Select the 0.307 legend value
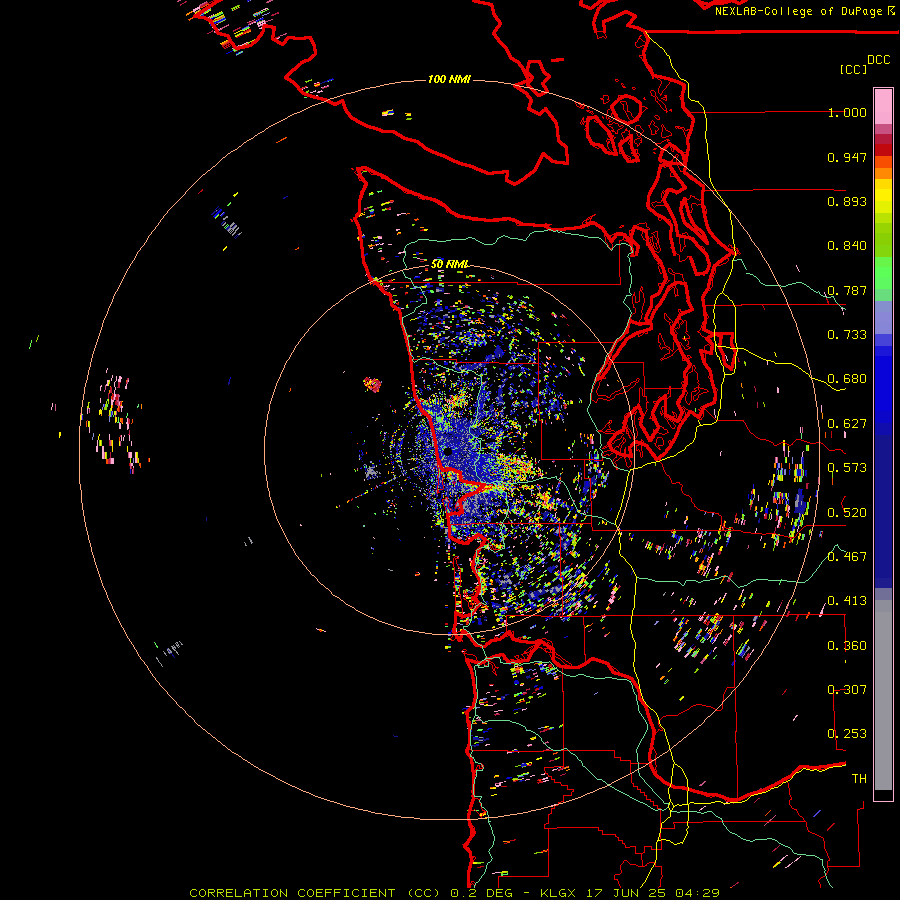 847,689
